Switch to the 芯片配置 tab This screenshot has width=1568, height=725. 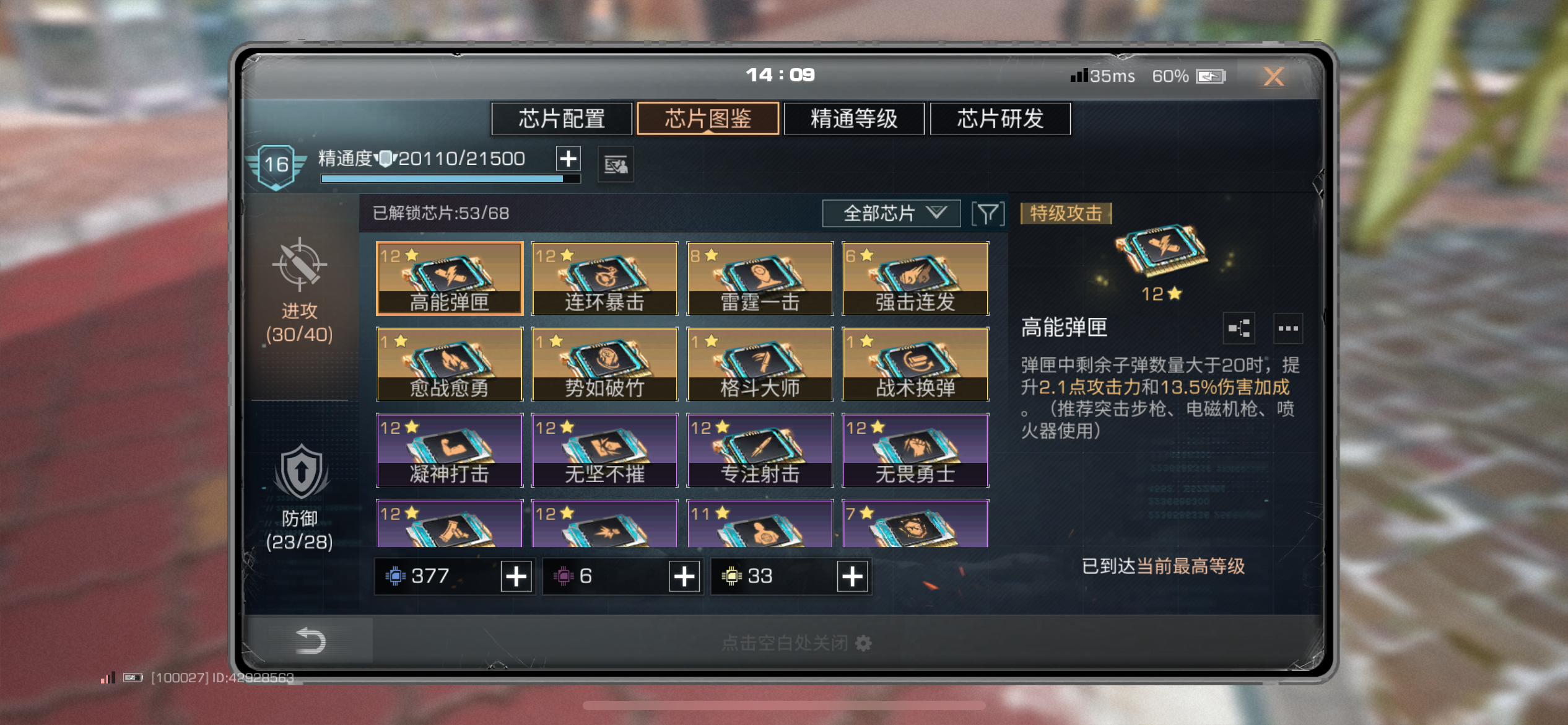[x=562, y=118]
